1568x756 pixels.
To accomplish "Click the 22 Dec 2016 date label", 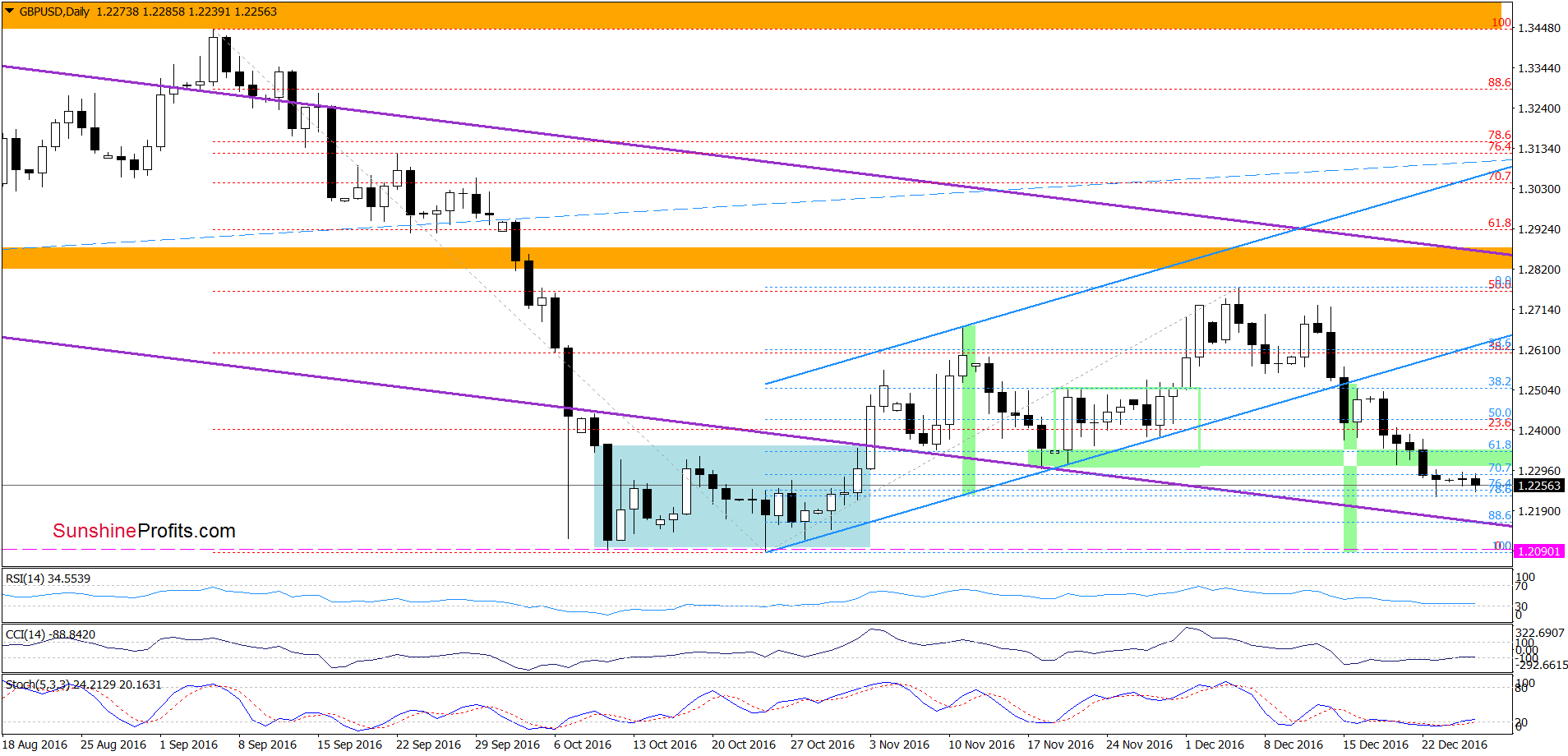I will tap(1455, 744).
